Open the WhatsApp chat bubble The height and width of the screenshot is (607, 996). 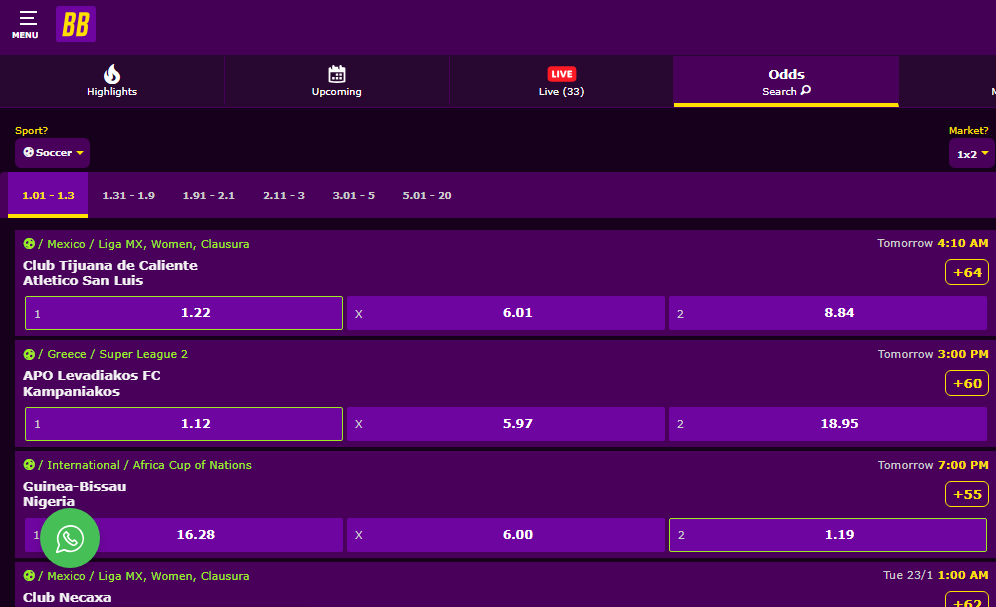pos(70,538)
